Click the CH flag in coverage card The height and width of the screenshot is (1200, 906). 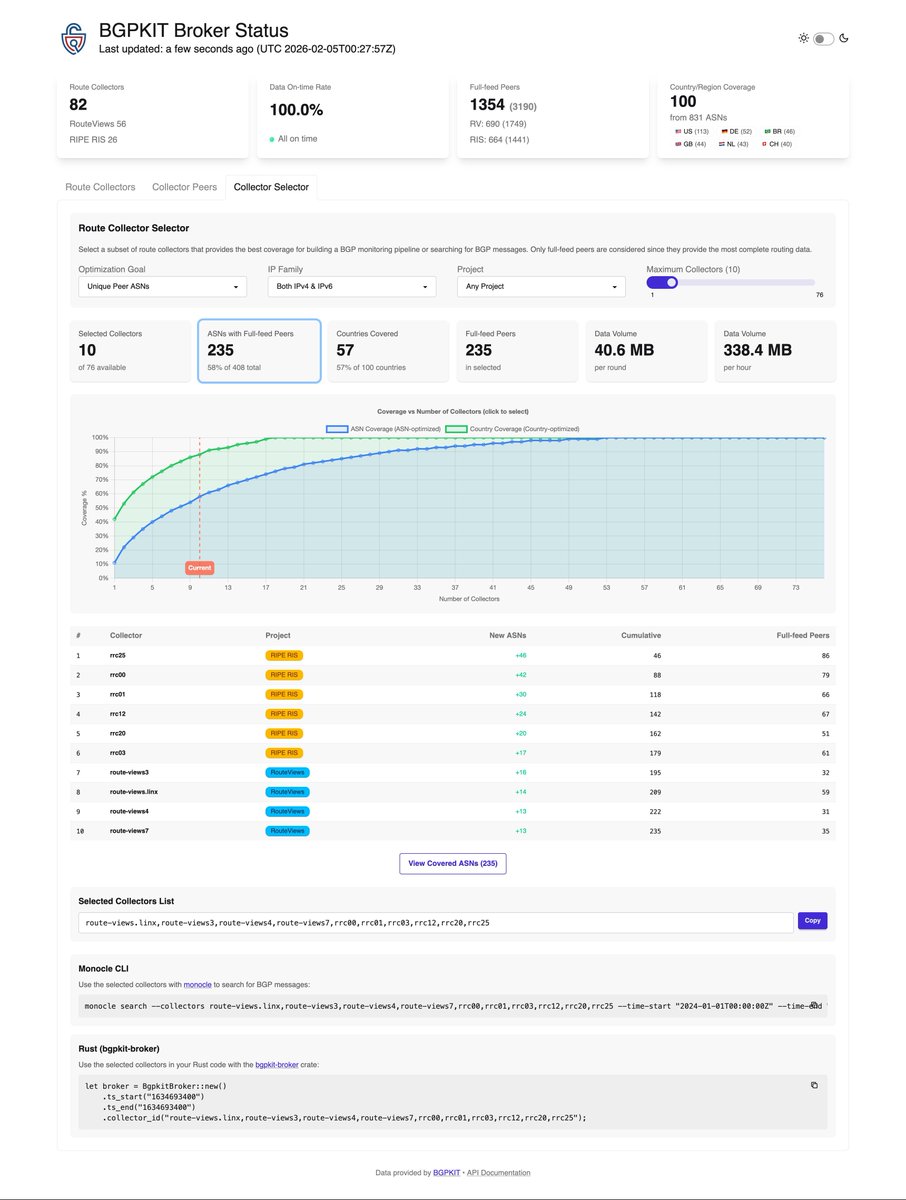765,144
